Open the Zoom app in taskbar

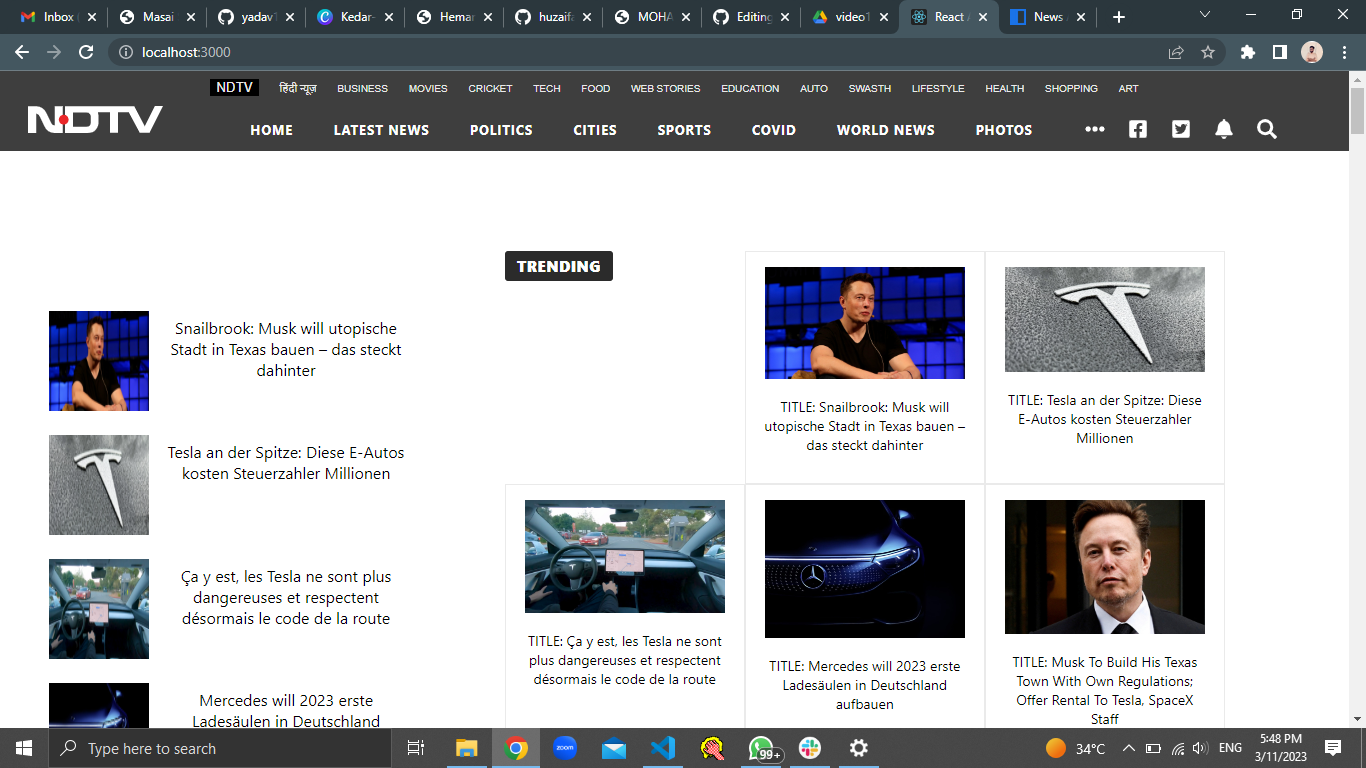[x=565, y=748]
